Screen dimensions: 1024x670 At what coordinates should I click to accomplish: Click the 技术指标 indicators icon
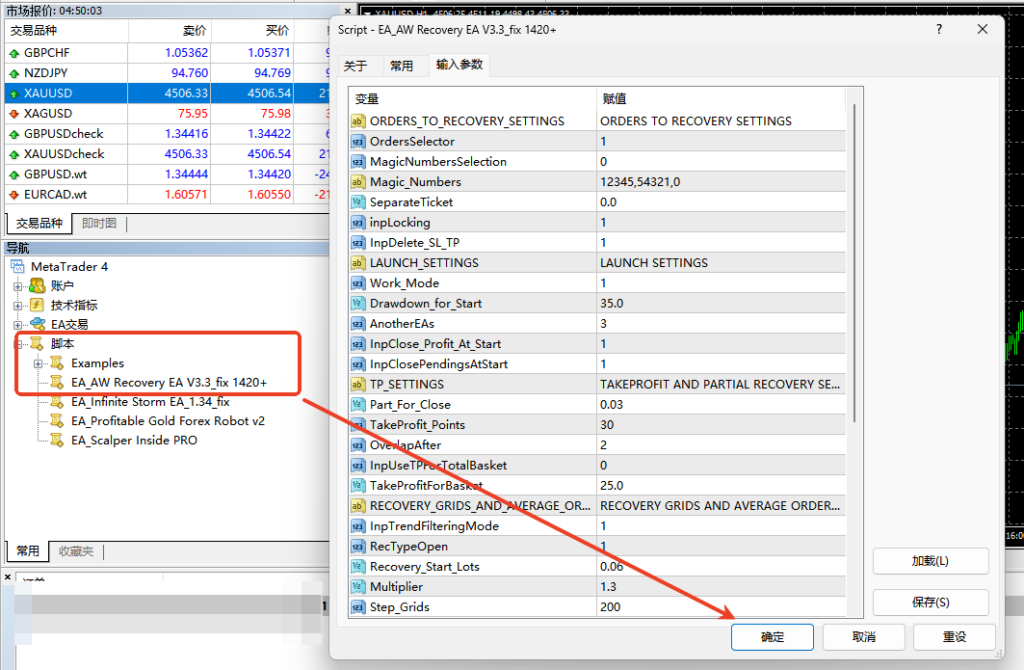(x=37, y=305)
